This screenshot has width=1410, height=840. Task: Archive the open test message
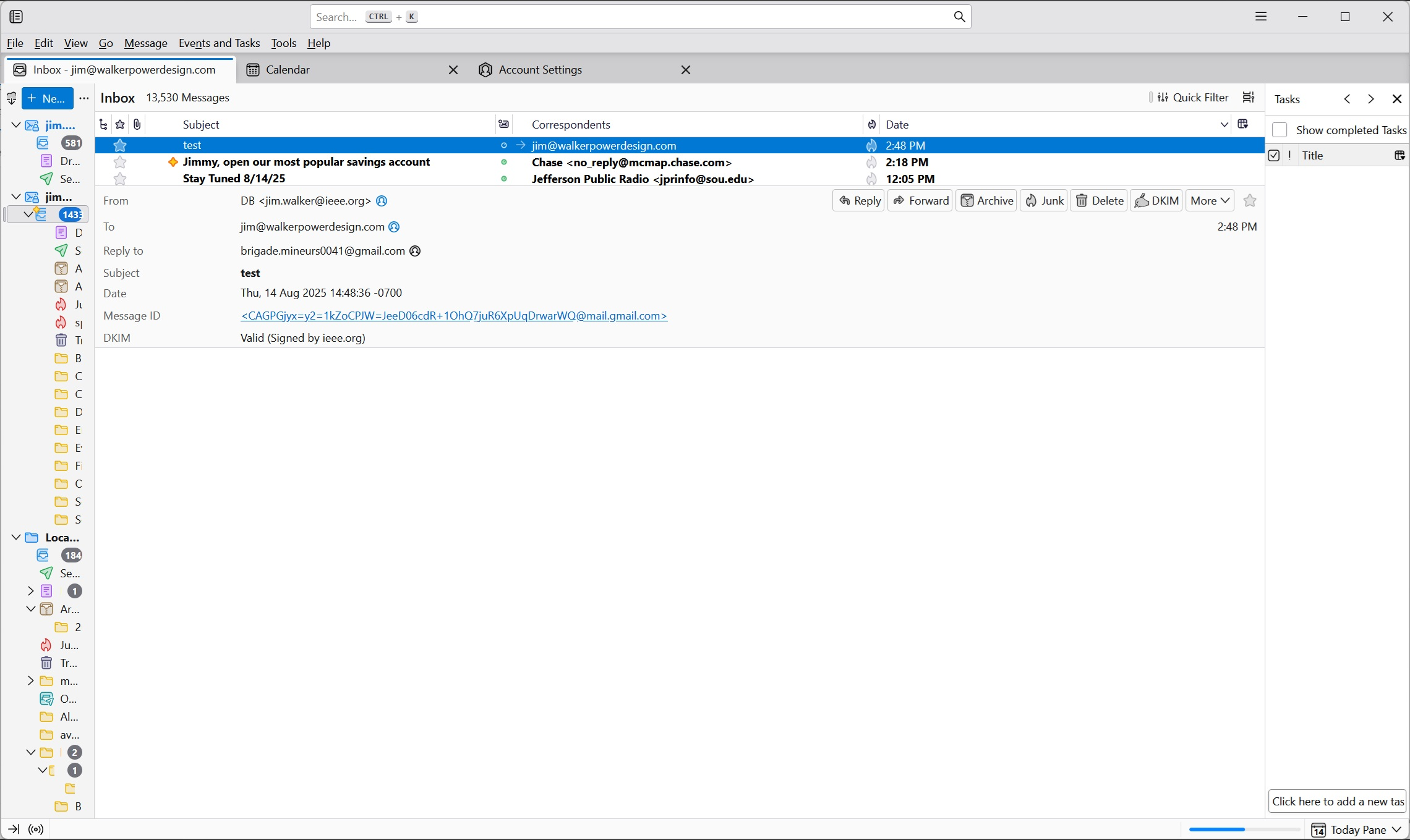[986, 200]
